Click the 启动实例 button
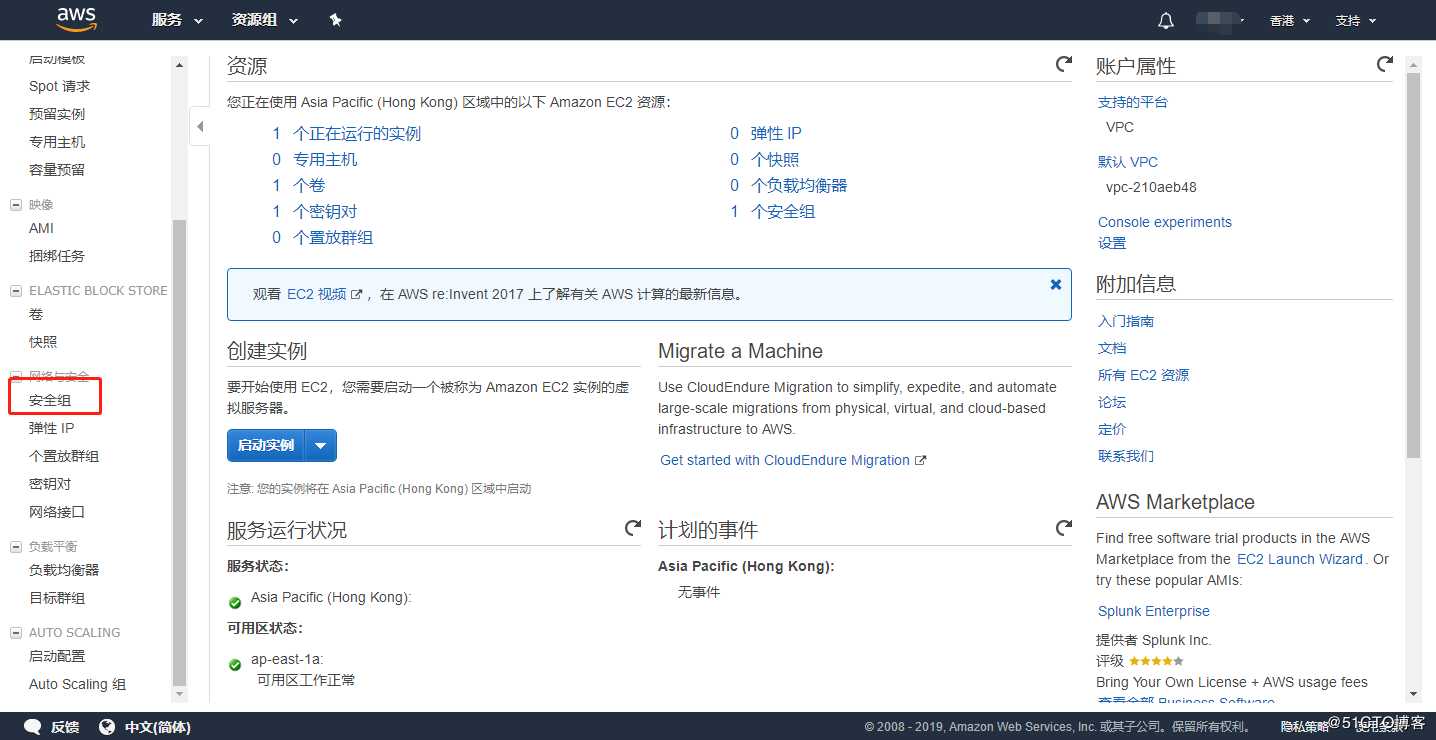1436x740 pixels. click(x=266, y=446)
